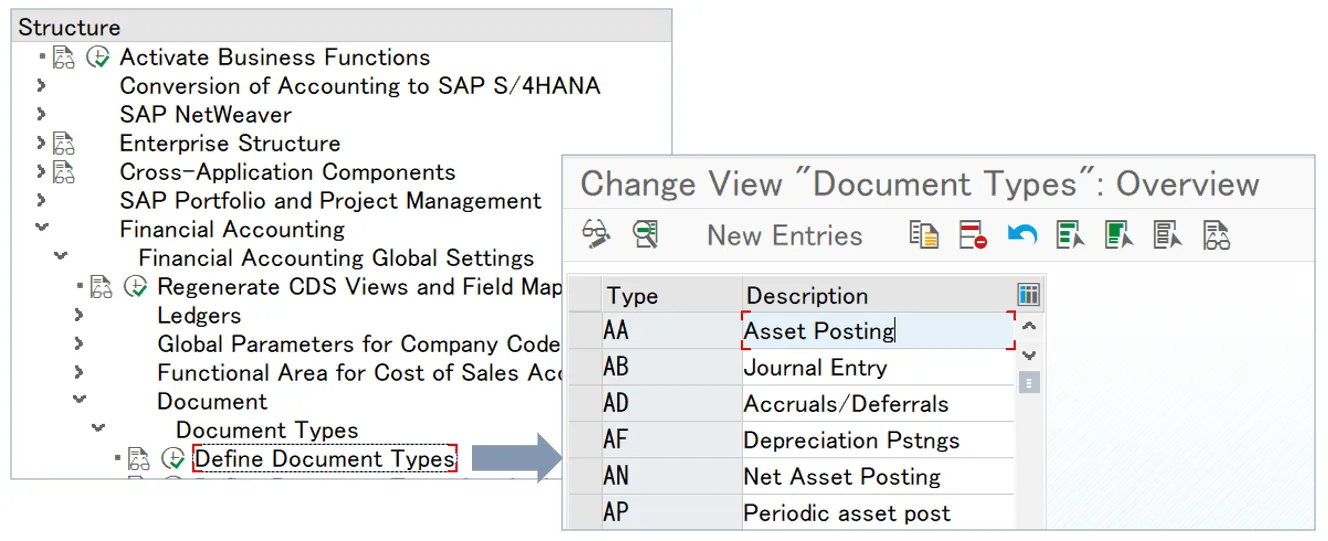Viewport: 1328px width, 541px height.
Task: Select the row marker for type AD
Action: 585,404
